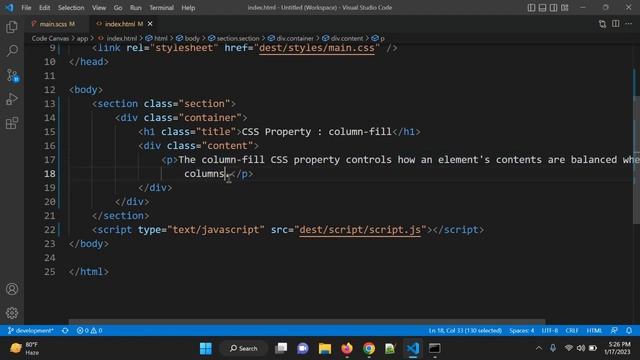Open the Accounts menu icon

coord(12,289)
